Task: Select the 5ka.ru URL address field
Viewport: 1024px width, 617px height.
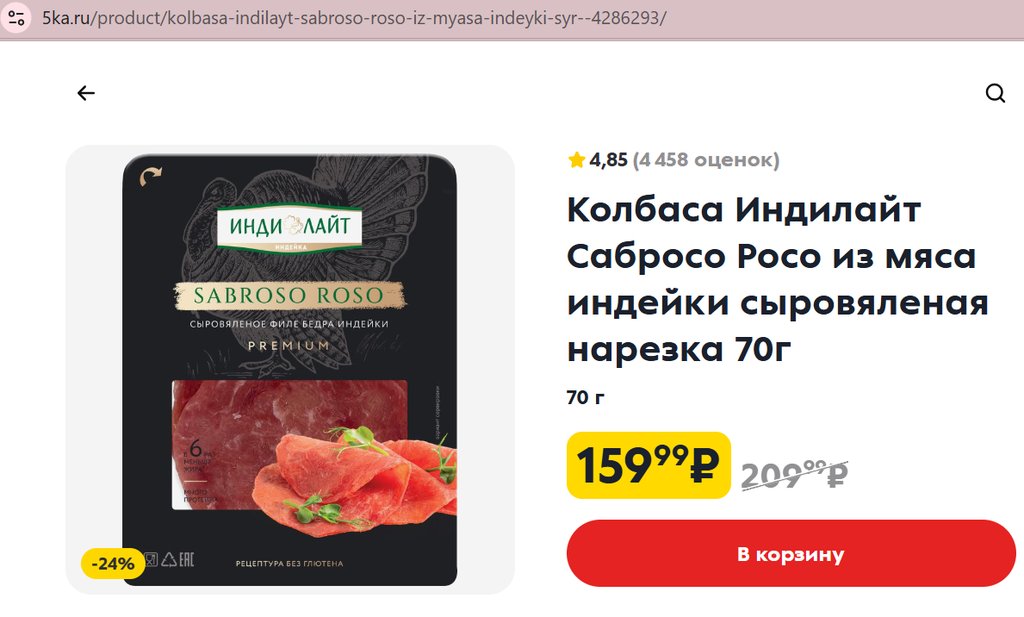Action: [x=355, y=18]
